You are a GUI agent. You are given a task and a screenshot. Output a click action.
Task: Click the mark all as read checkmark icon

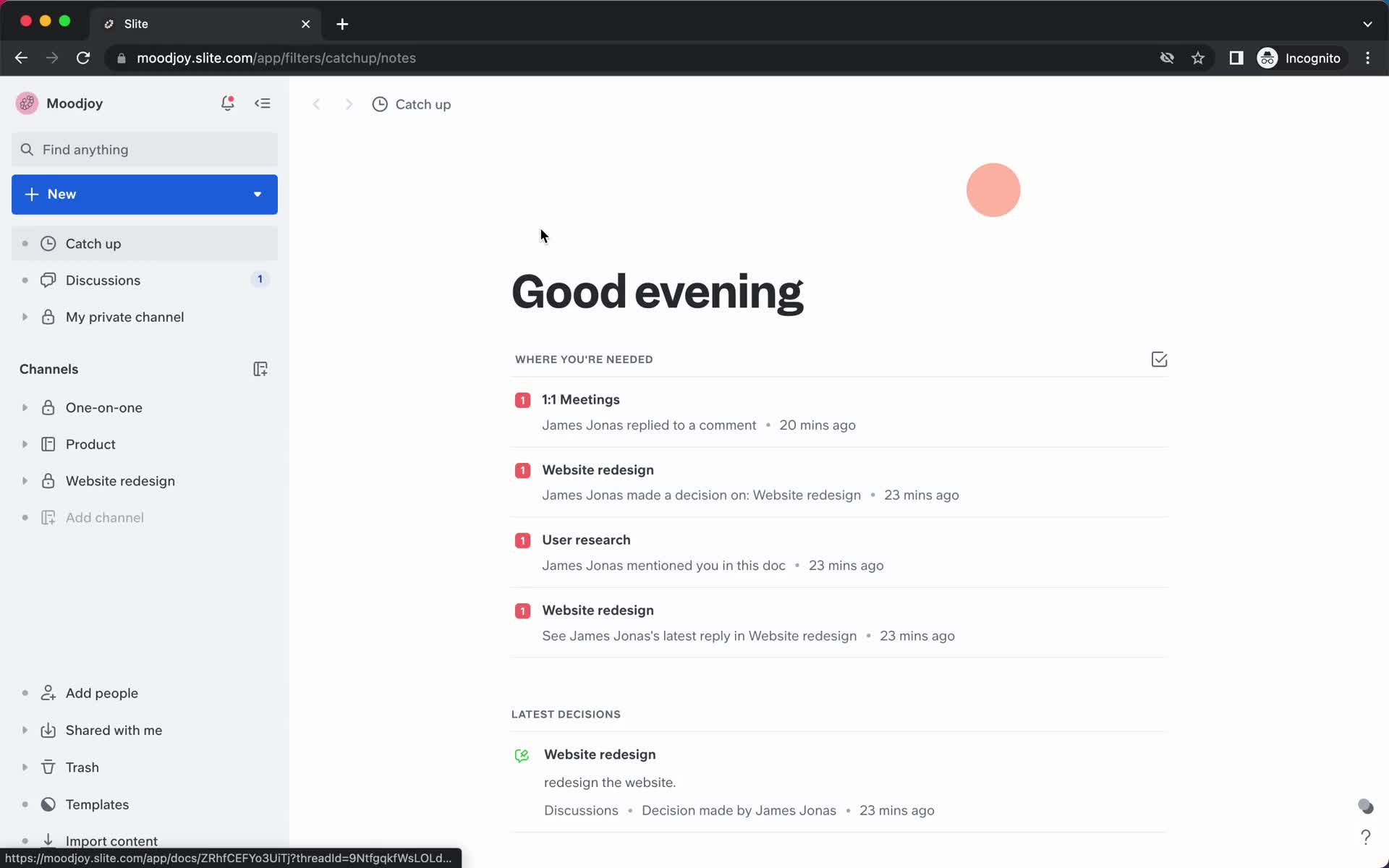click(1158, 359)
